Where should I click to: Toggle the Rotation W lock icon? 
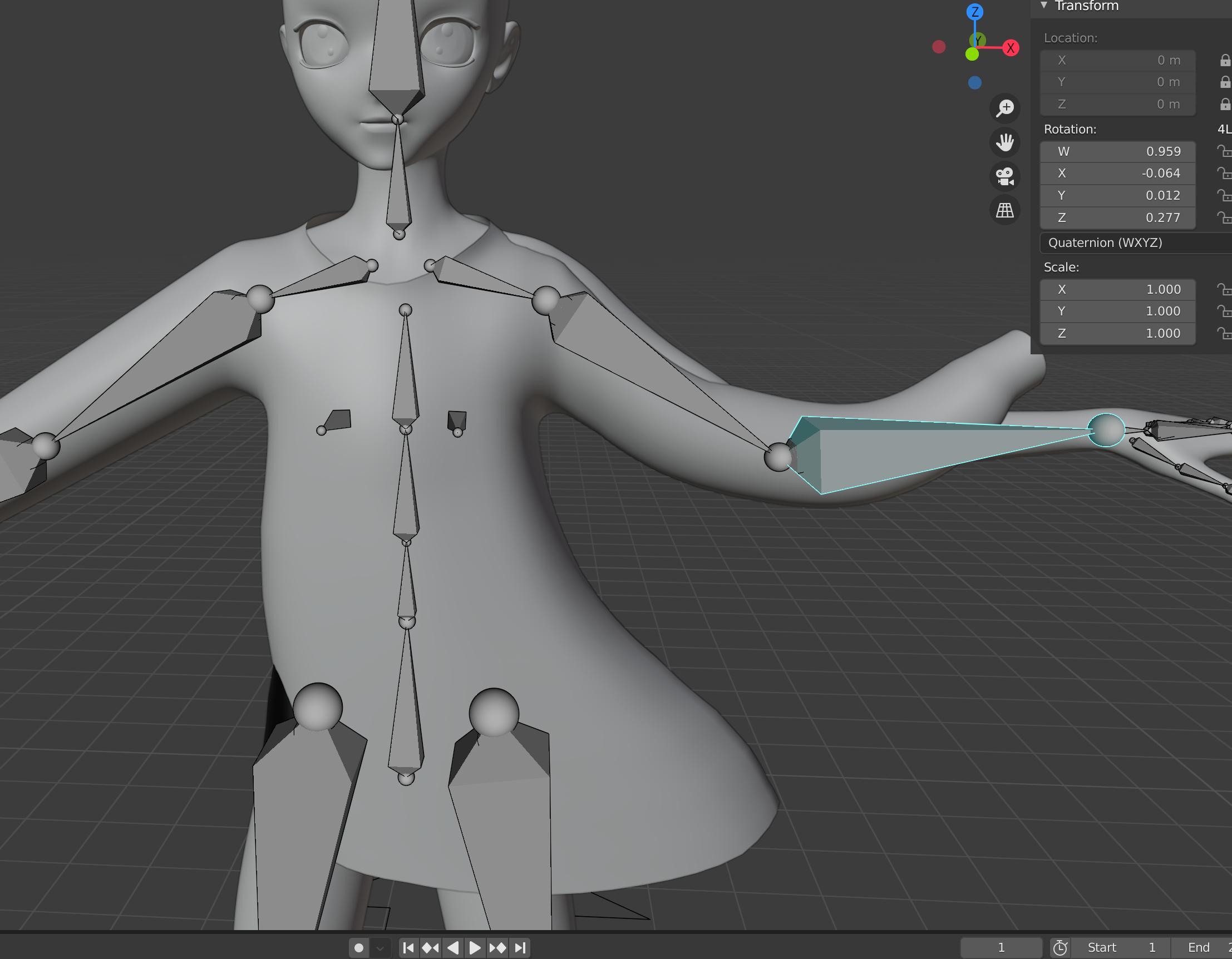[x=1224, y=151]
